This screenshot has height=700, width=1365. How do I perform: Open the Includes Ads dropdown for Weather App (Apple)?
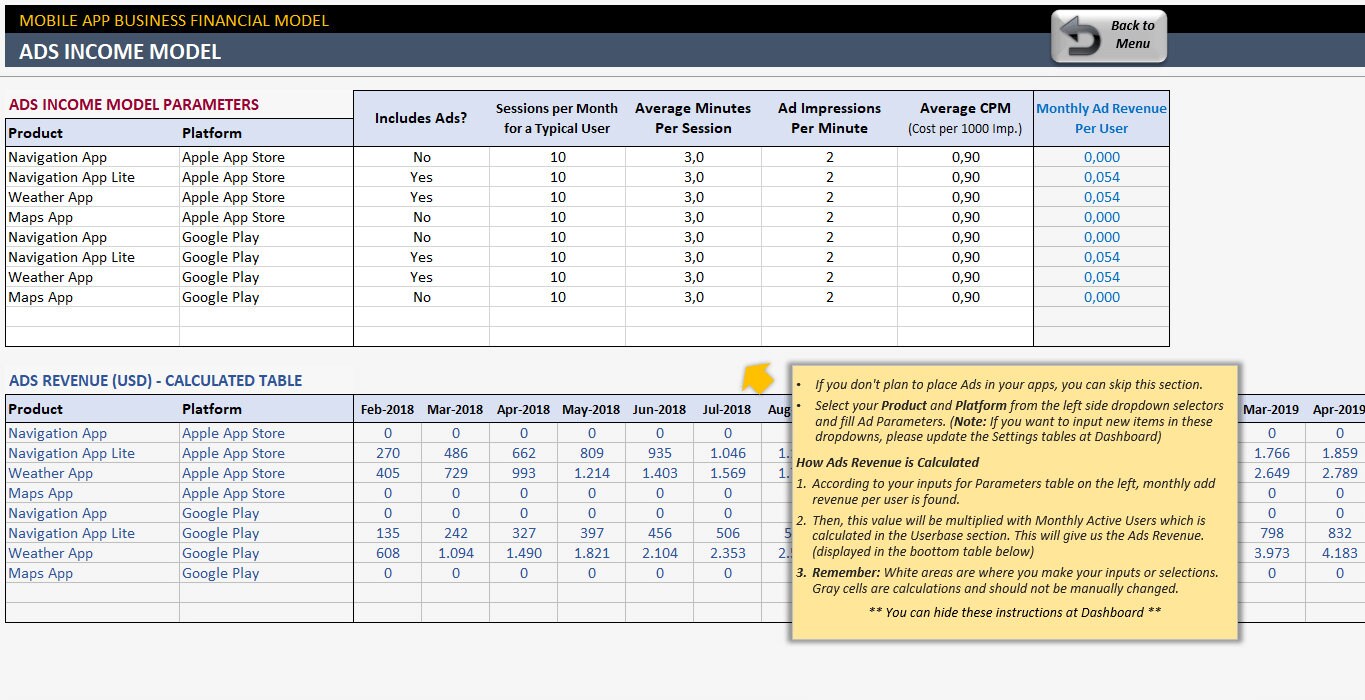pos(421,197)
